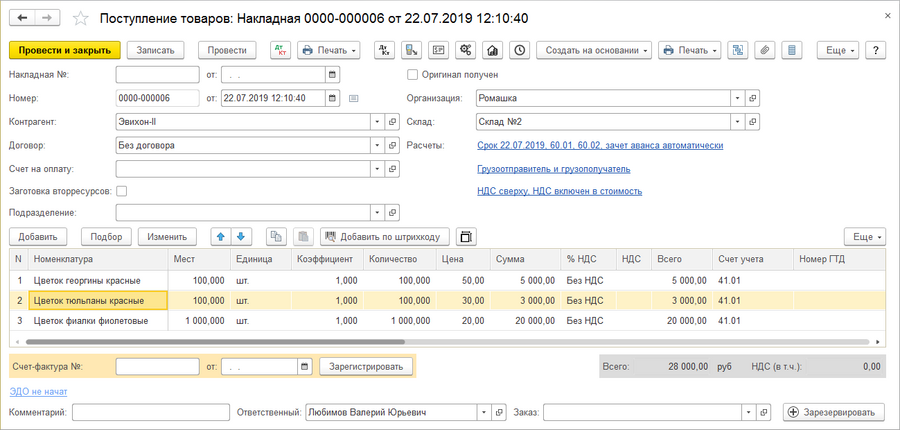900x430 pixels.
Task: Expand the Контрагент dropdown list
Action: (x=377, y=121)
